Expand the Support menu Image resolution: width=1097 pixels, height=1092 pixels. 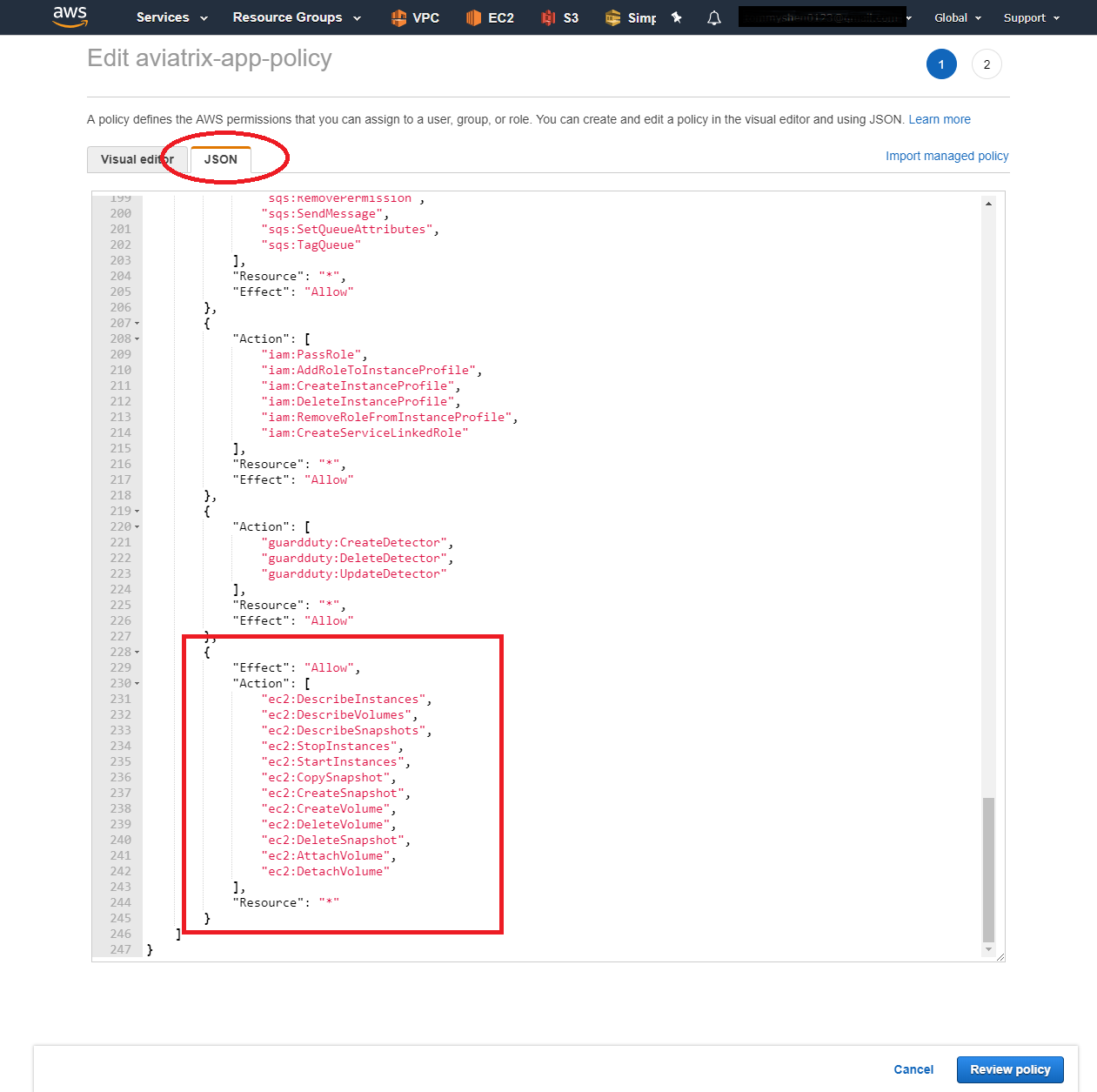tap(1031, 17)
